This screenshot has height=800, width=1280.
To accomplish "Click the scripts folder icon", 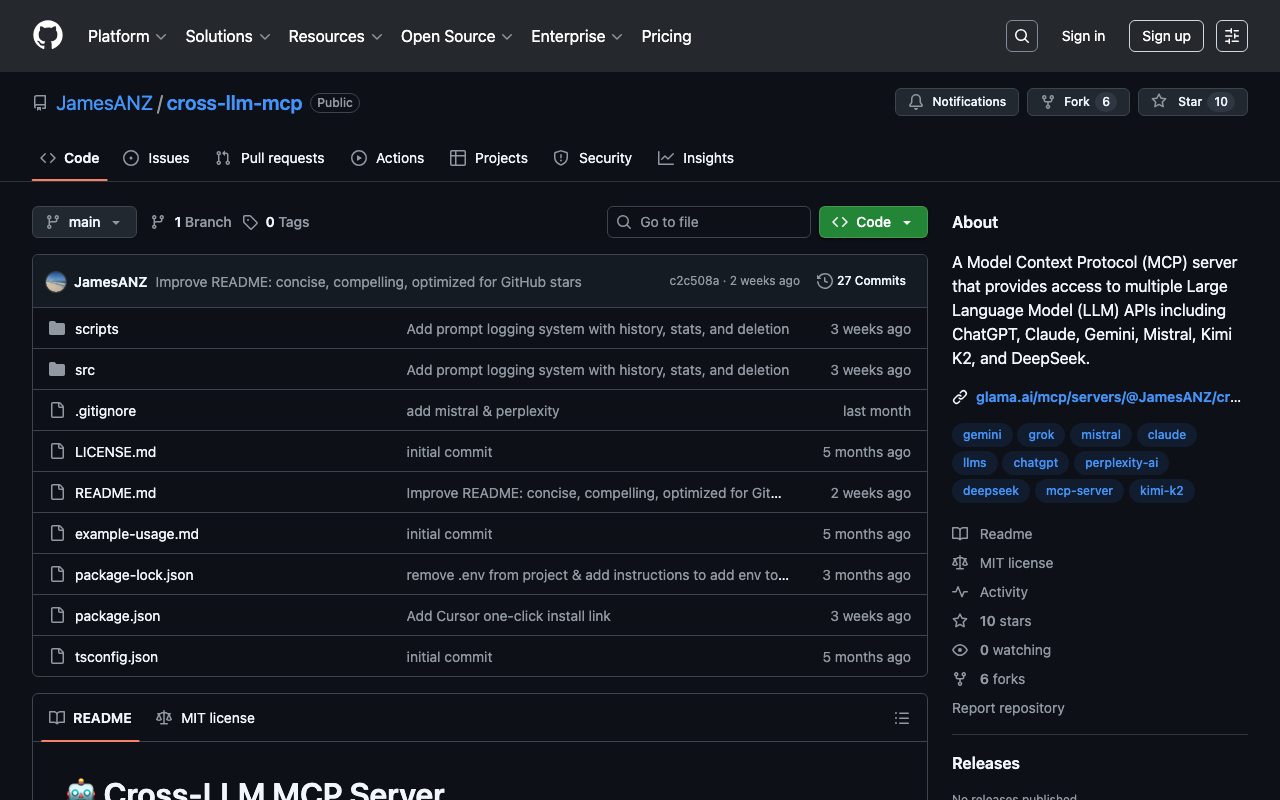I will (x=57, y=329).
